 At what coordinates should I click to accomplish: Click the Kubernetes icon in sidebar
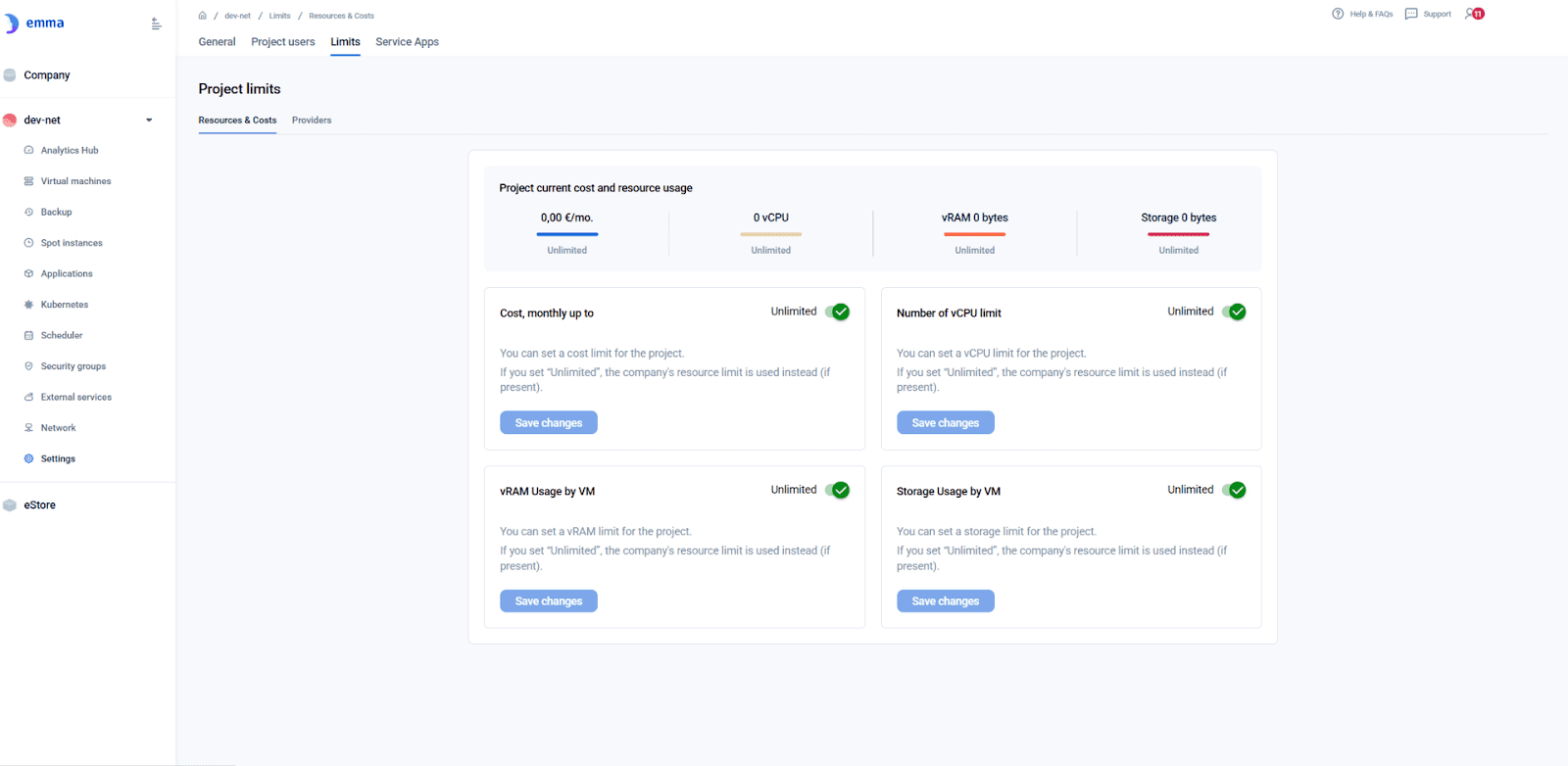tap(28, 305)
